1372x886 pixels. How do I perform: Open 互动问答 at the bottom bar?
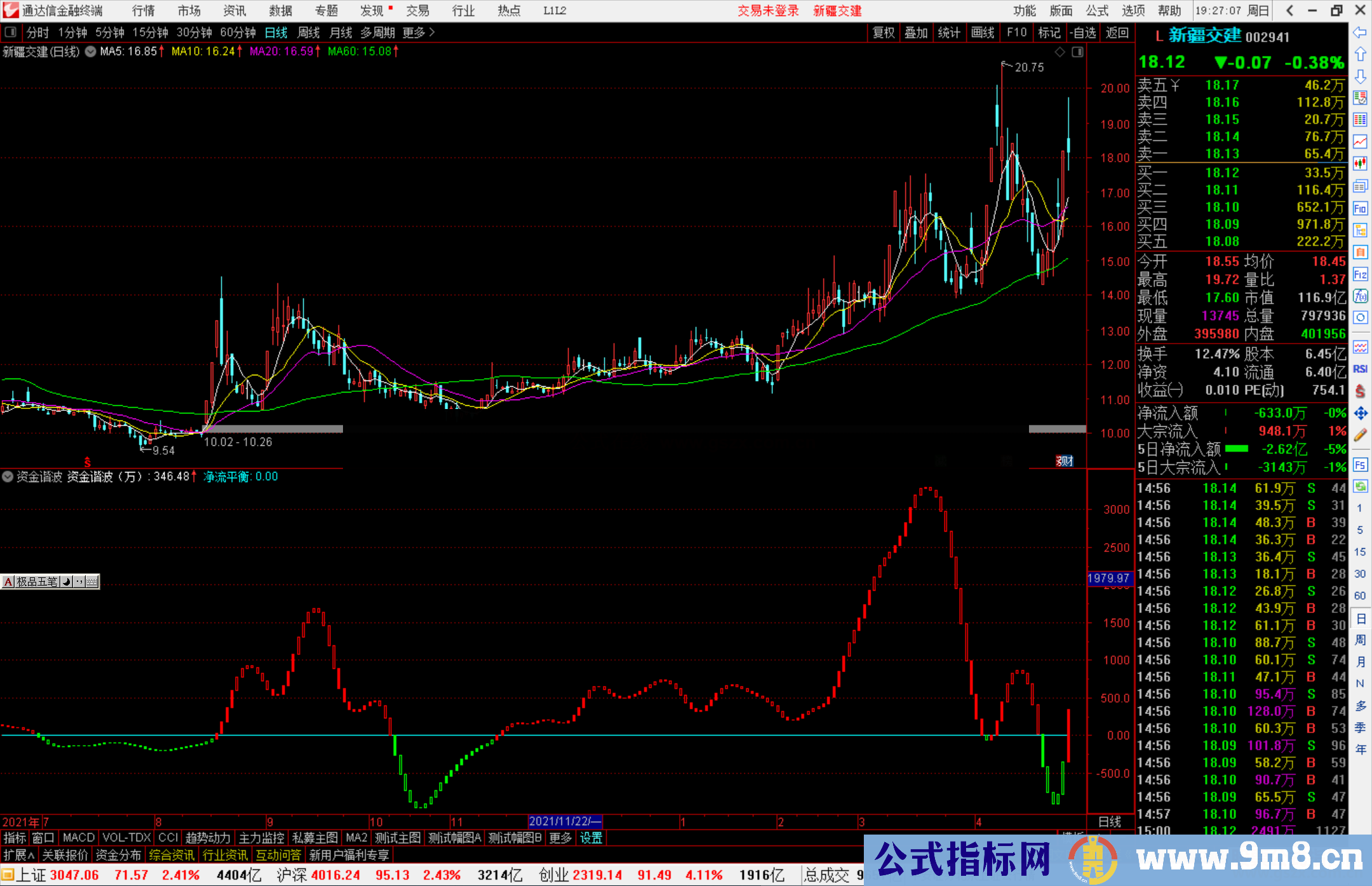click(278, 854)
